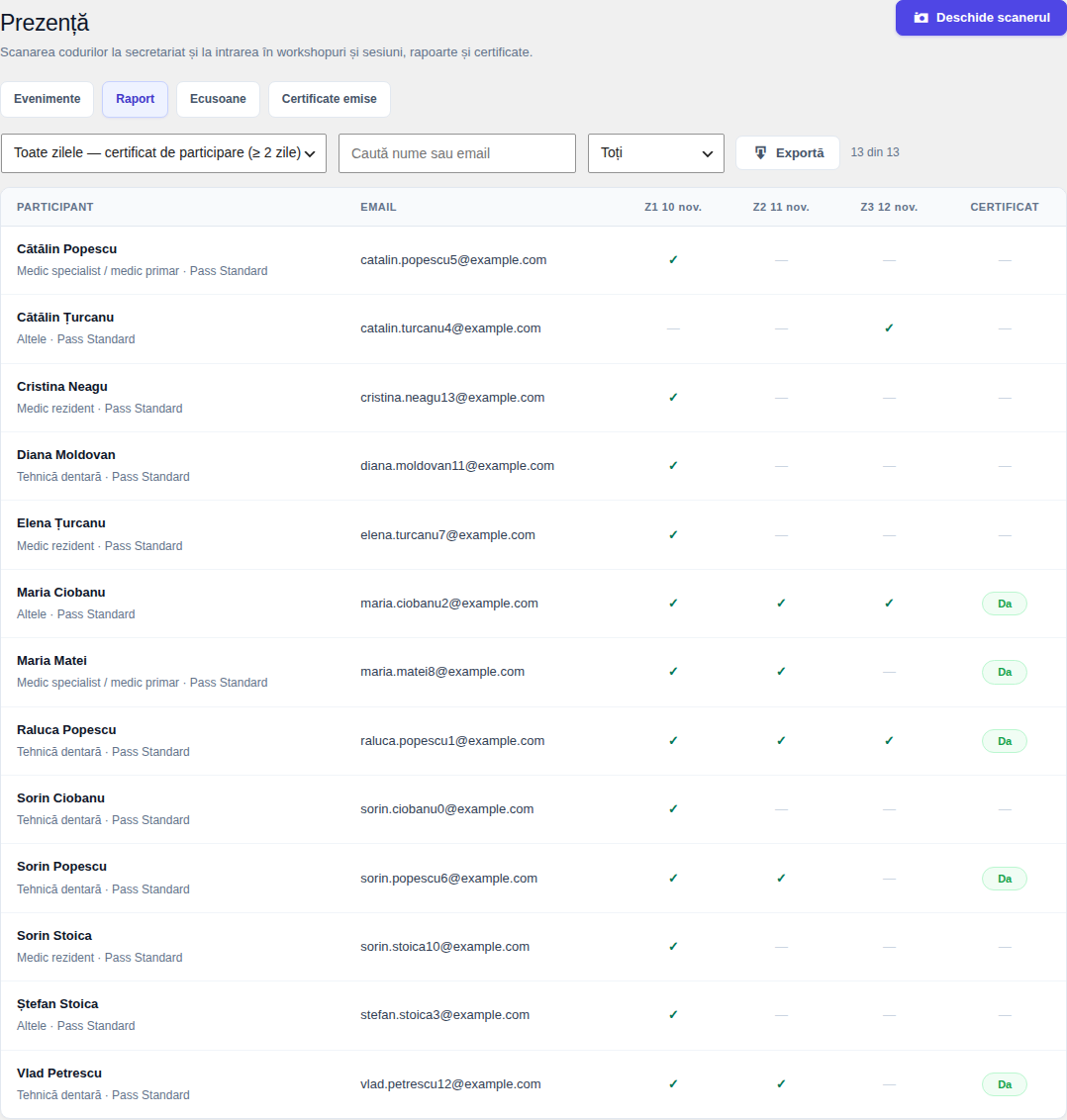The image size is (1067, 1120).
Task: Click Maria Ciobanu's Z3 attendance checkmark
Action: point(888,604)
